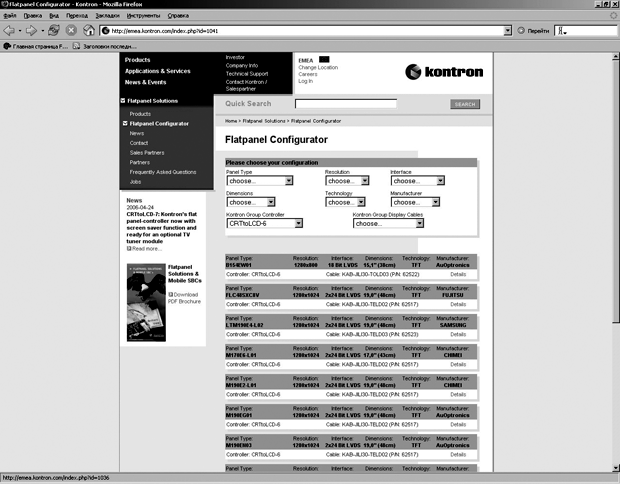Open the Правка menu

pyautogui.click(x=33, y=16)
